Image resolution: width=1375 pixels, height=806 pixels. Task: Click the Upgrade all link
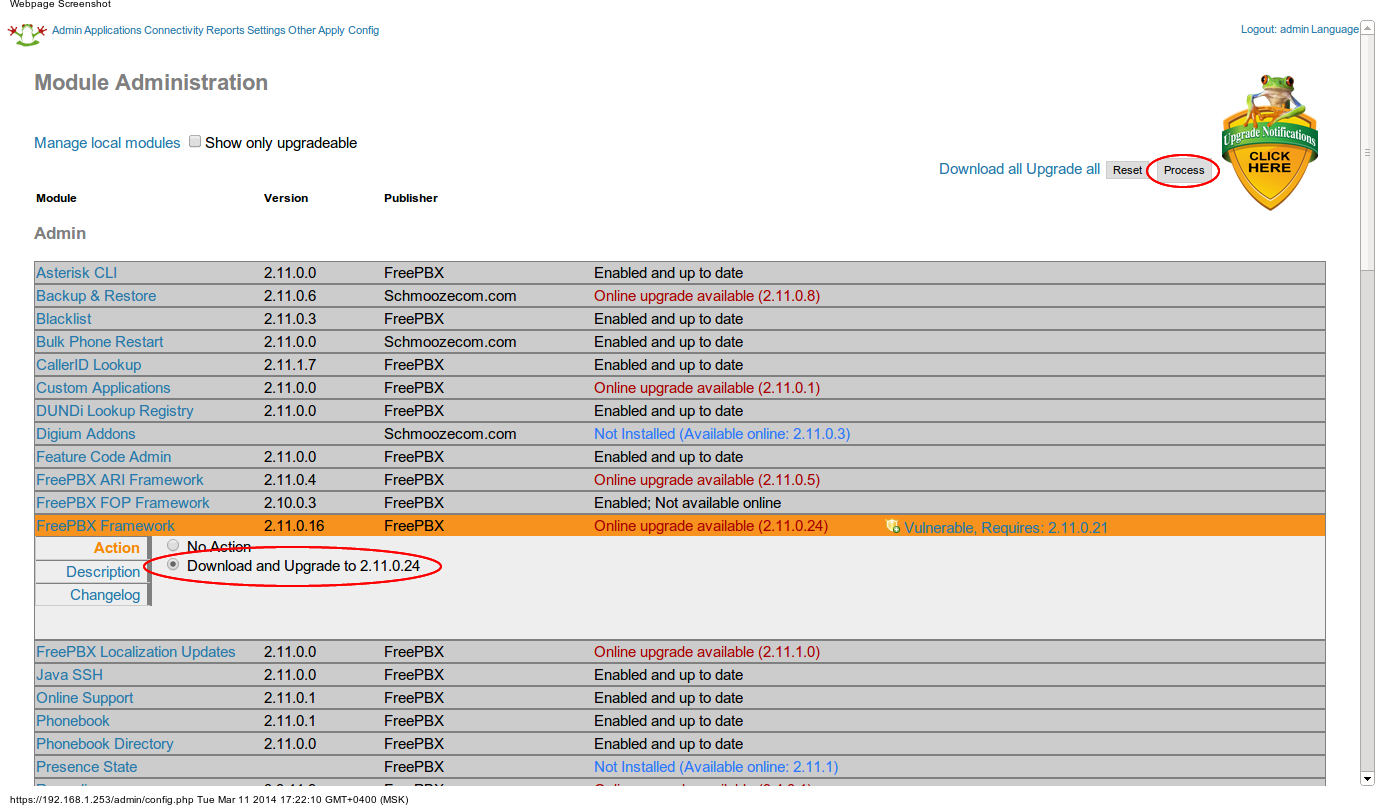(1063, 169)
